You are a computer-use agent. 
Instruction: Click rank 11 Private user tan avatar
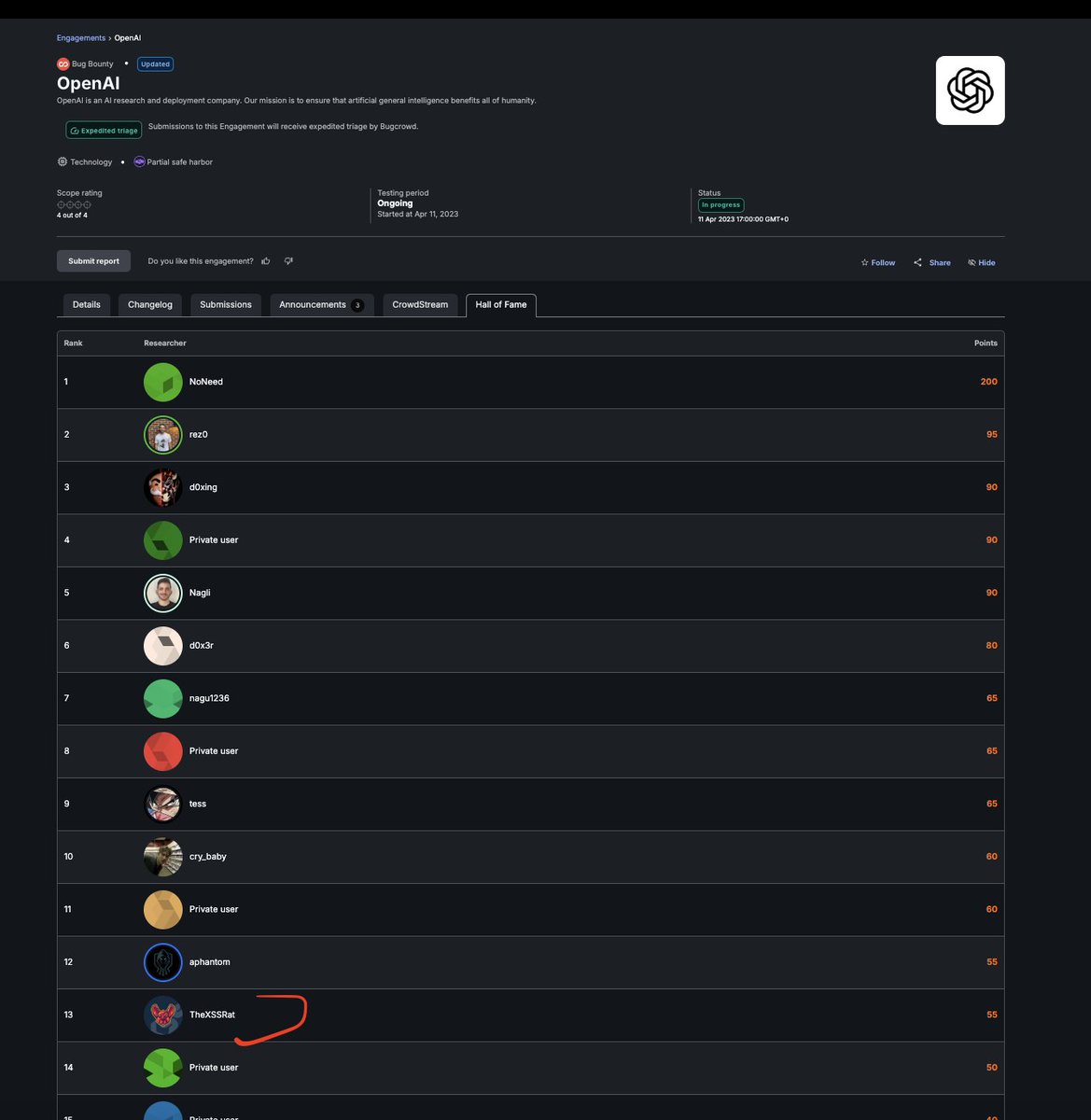(163, 910)
